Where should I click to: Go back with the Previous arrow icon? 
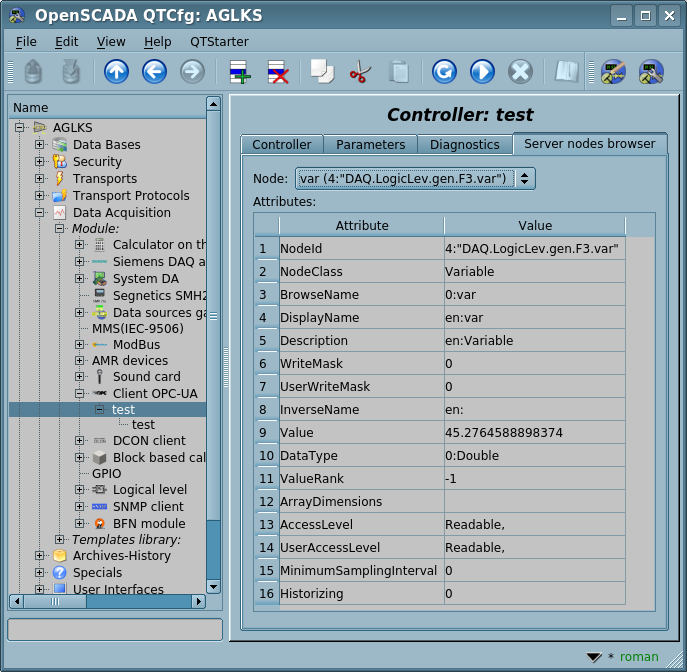tap(154, 72)
